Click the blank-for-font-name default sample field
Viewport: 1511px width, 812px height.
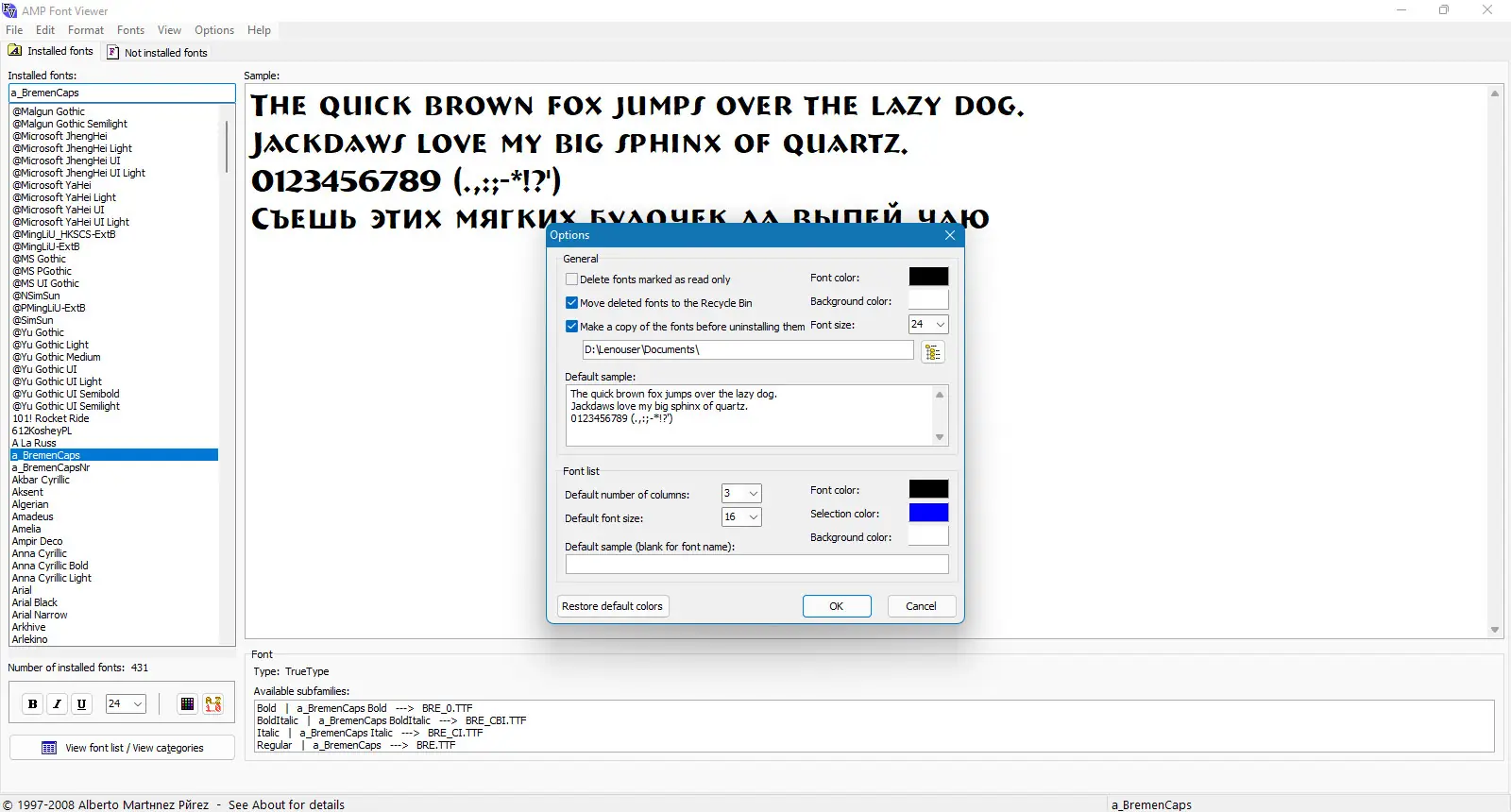[756, 565]
